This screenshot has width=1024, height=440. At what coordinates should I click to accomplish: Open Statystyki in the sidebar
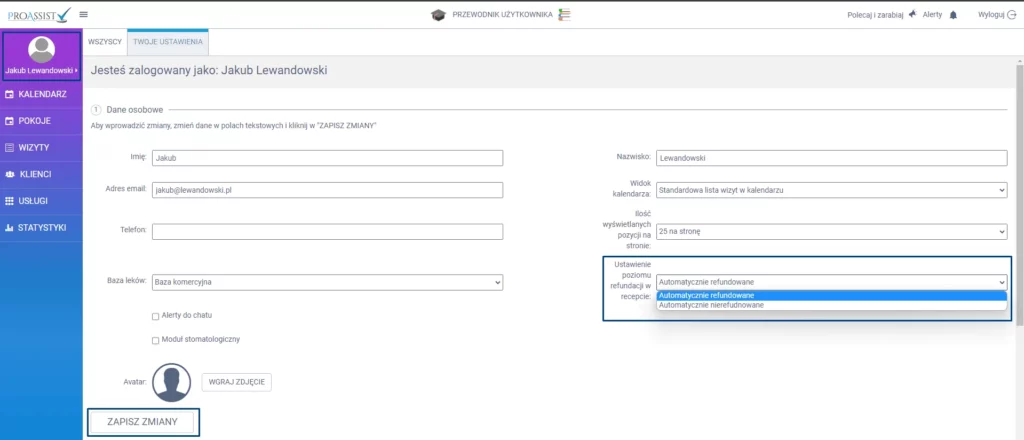pyautogui.click(x=41, y=228)
